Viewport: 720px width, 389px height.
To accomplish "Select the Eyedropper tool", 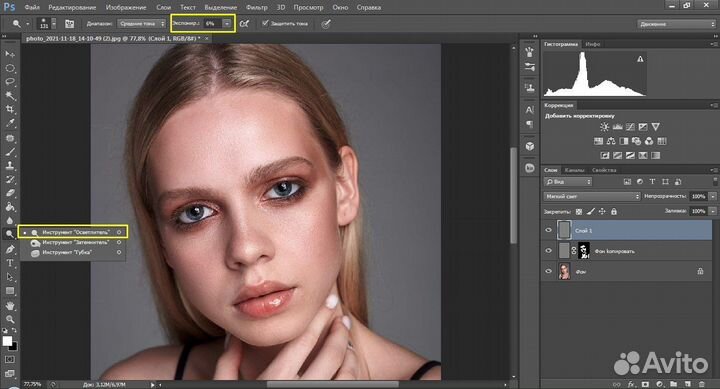I will pos(10,124).
